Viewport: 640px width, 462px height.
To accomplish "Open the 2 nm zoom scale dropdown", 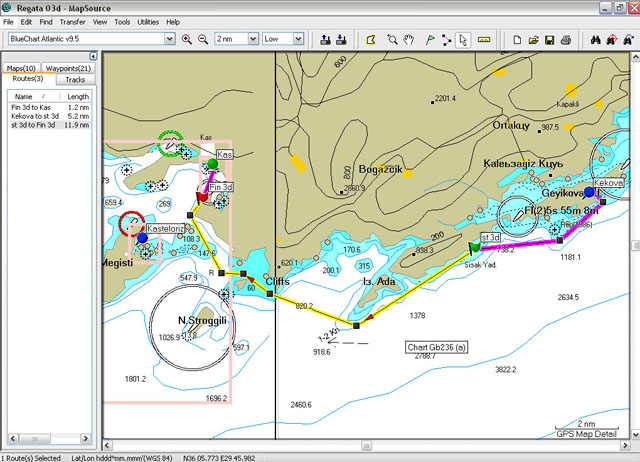I will pos(253,39).
